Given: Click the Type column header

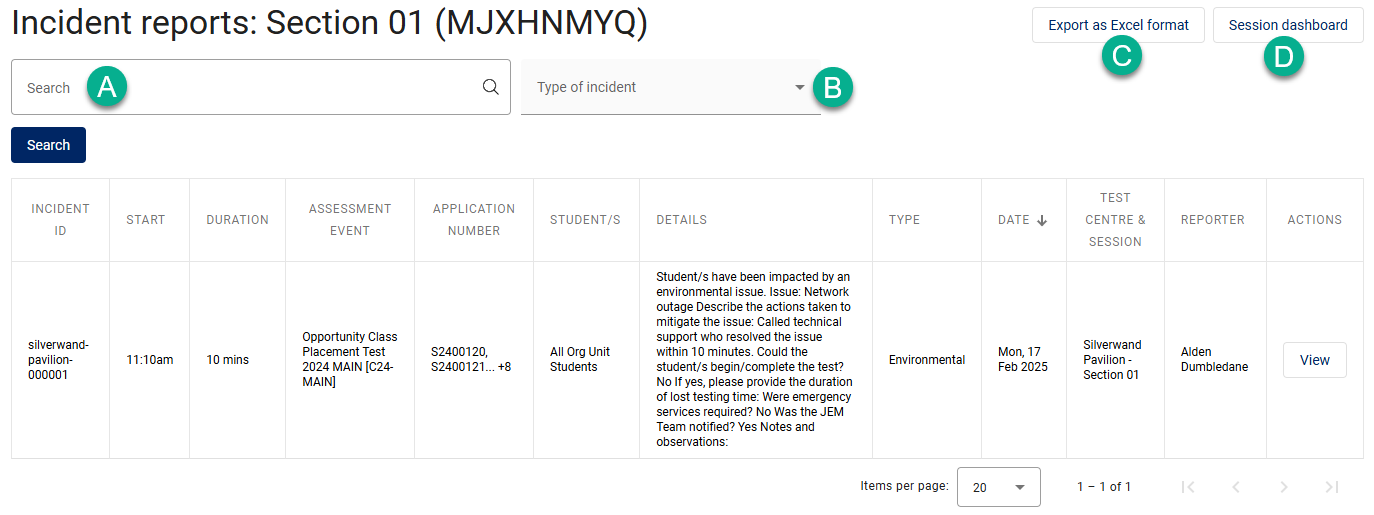Looking at the screenshot, I should pyautogui.click(x=904, y=220).
